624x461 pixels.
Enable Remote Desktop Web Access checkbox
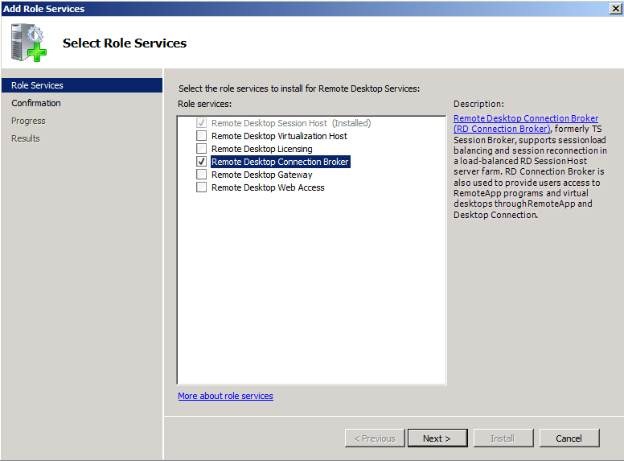pos(202,187)
